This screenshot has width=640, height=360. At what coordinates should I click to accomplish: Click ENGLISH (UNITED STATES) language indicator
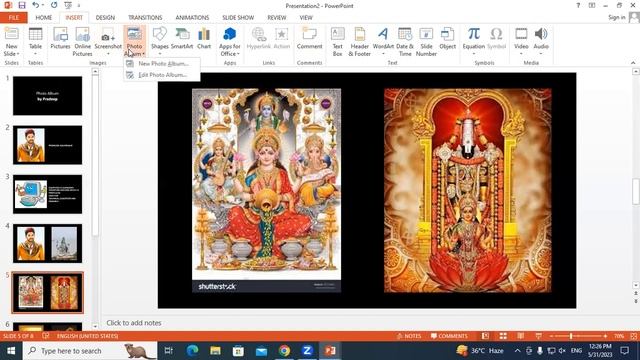click(x=87, y=336)
